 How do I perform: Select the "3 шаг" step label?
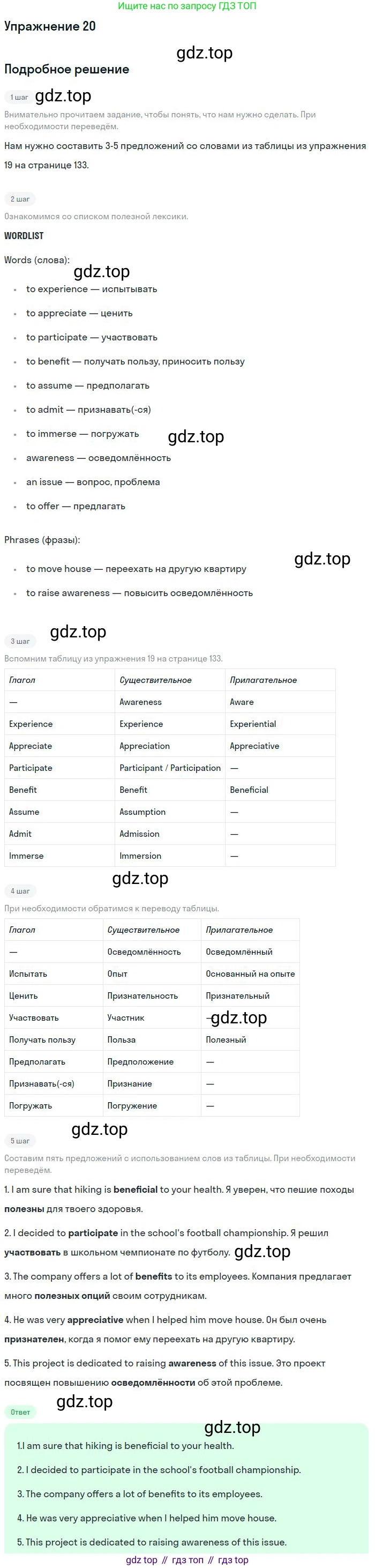tap(20, 641)
